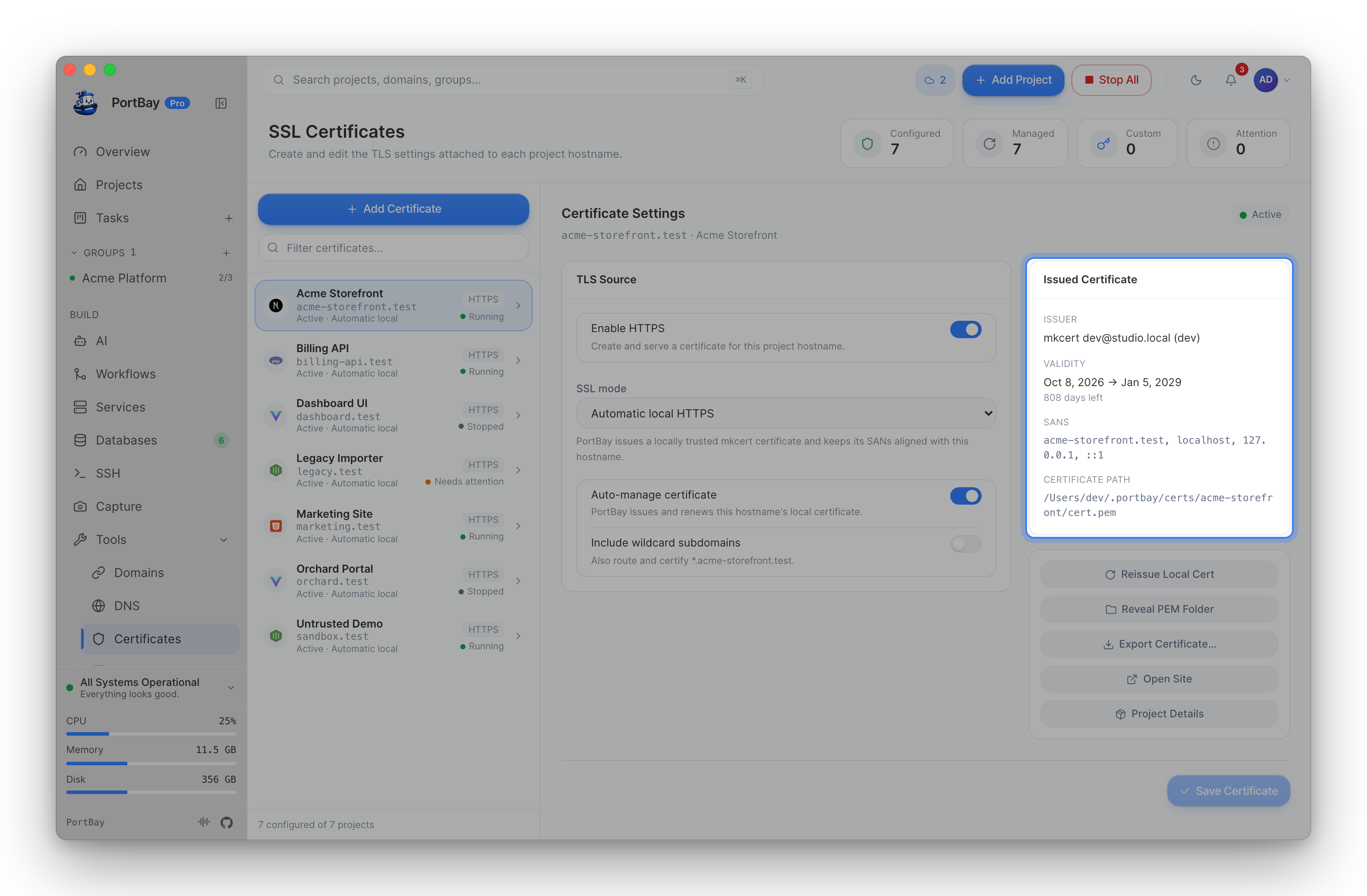The image size is (1367, 896).
Task: Click Open Site button
Action: pyautogui.click(x=1159, y=679)
